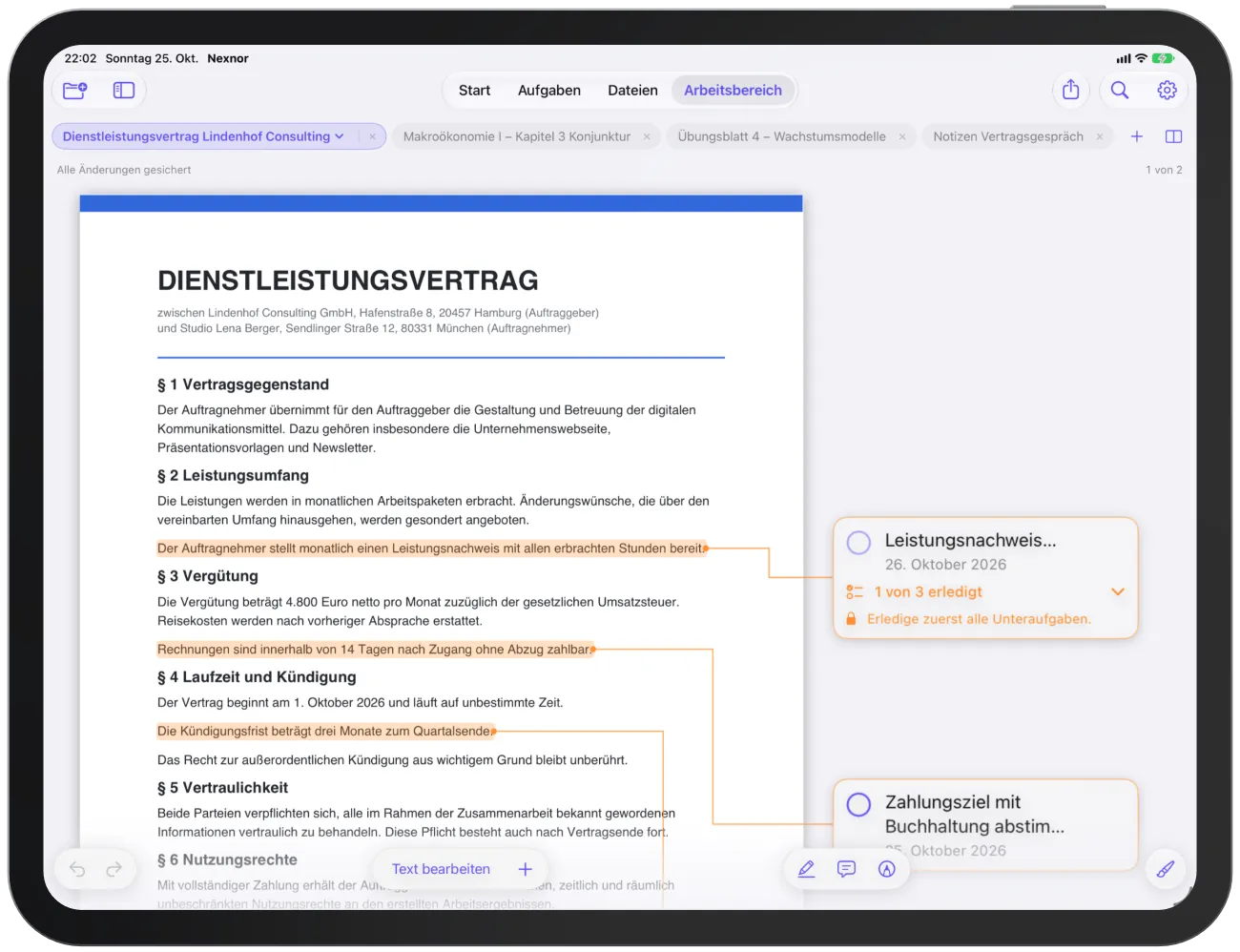1240x952 pixels.
Task: Toggle the sidebar panel icon
Action: click(124, 91)
